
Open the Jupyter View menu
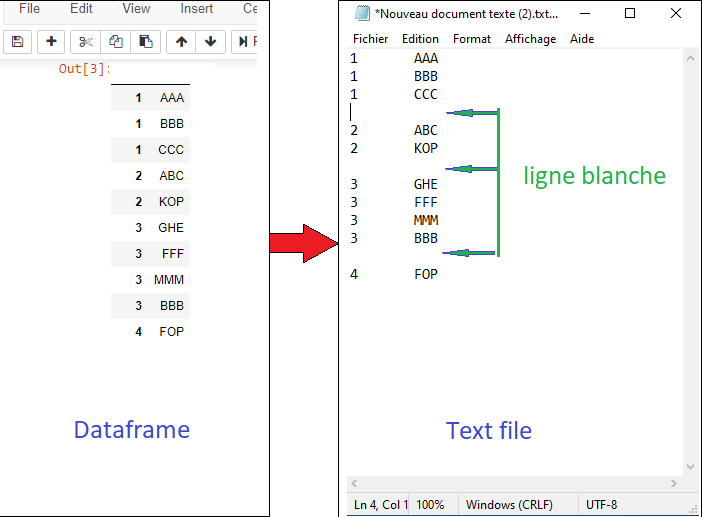(136, 8)
